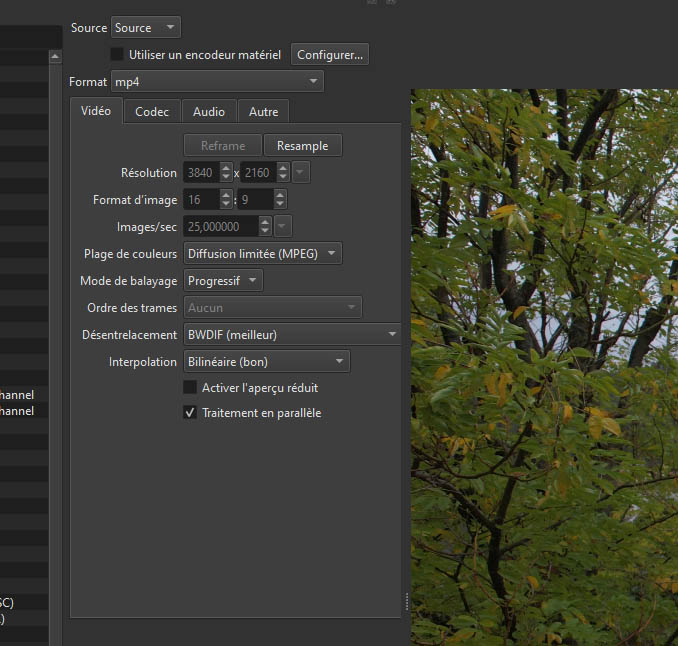Open the Ordre des trames dropdown

[272, 308]
